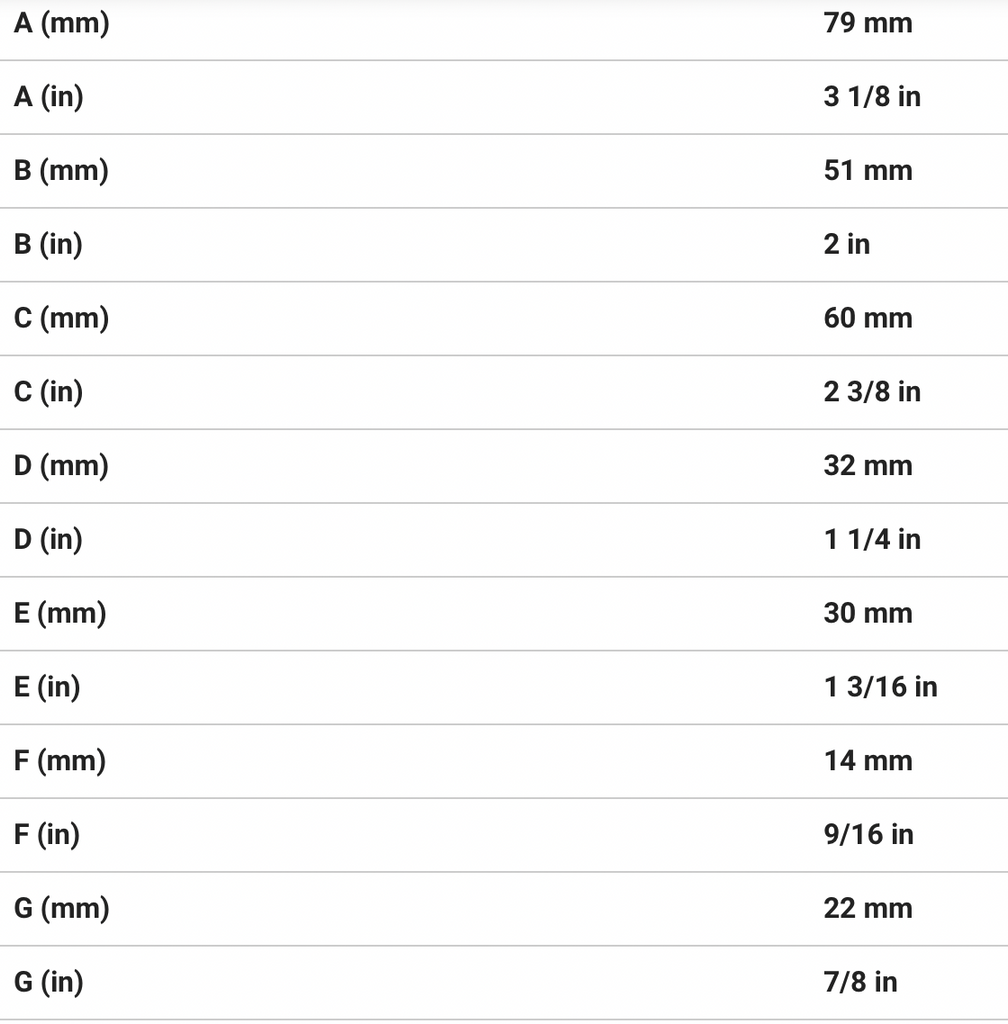Click the '32 mm' value

pos(867,466)
